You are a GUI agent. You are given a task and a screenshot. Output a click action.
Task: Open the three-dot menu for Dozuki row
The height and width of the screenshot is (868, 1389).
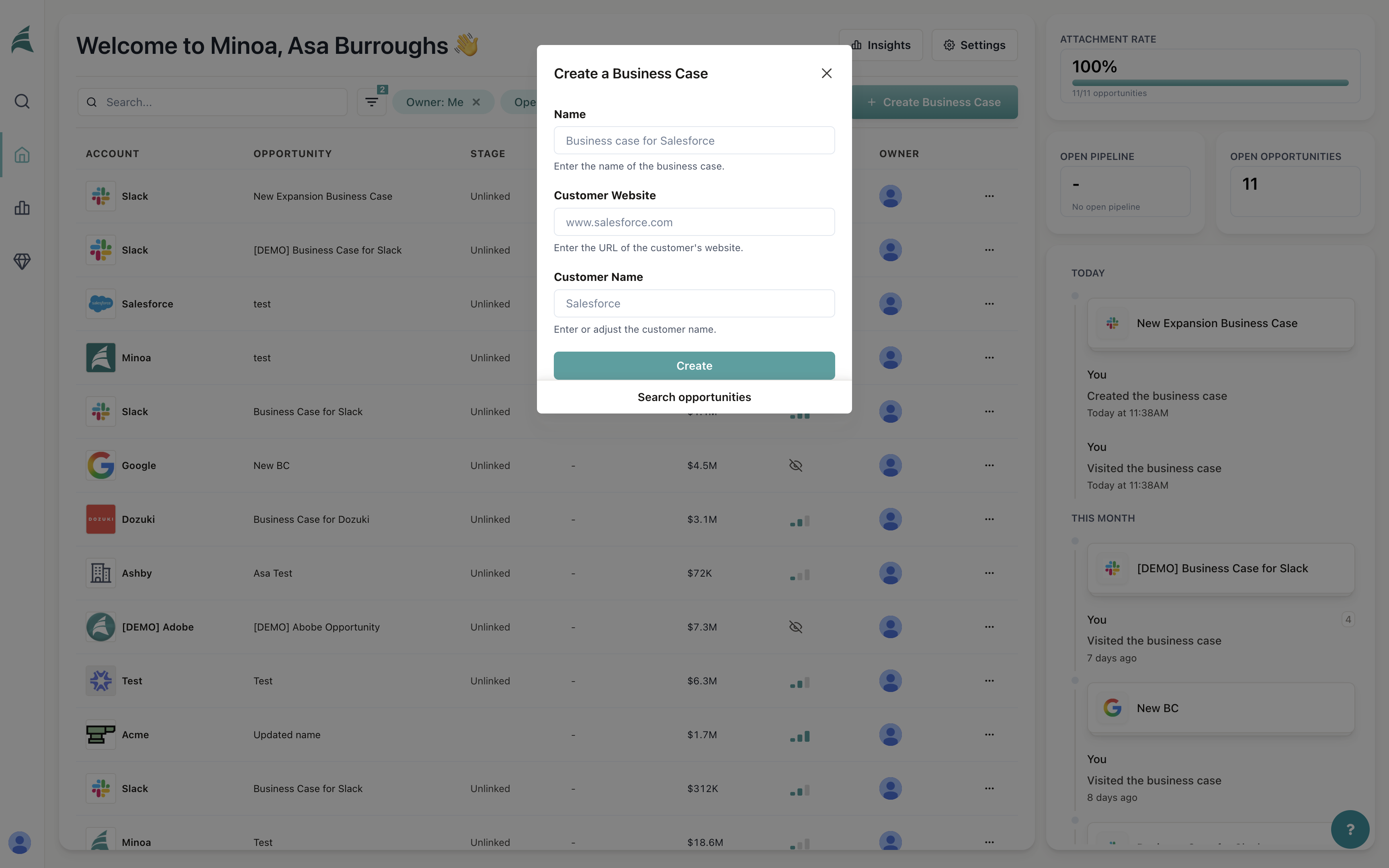point(989,520)
